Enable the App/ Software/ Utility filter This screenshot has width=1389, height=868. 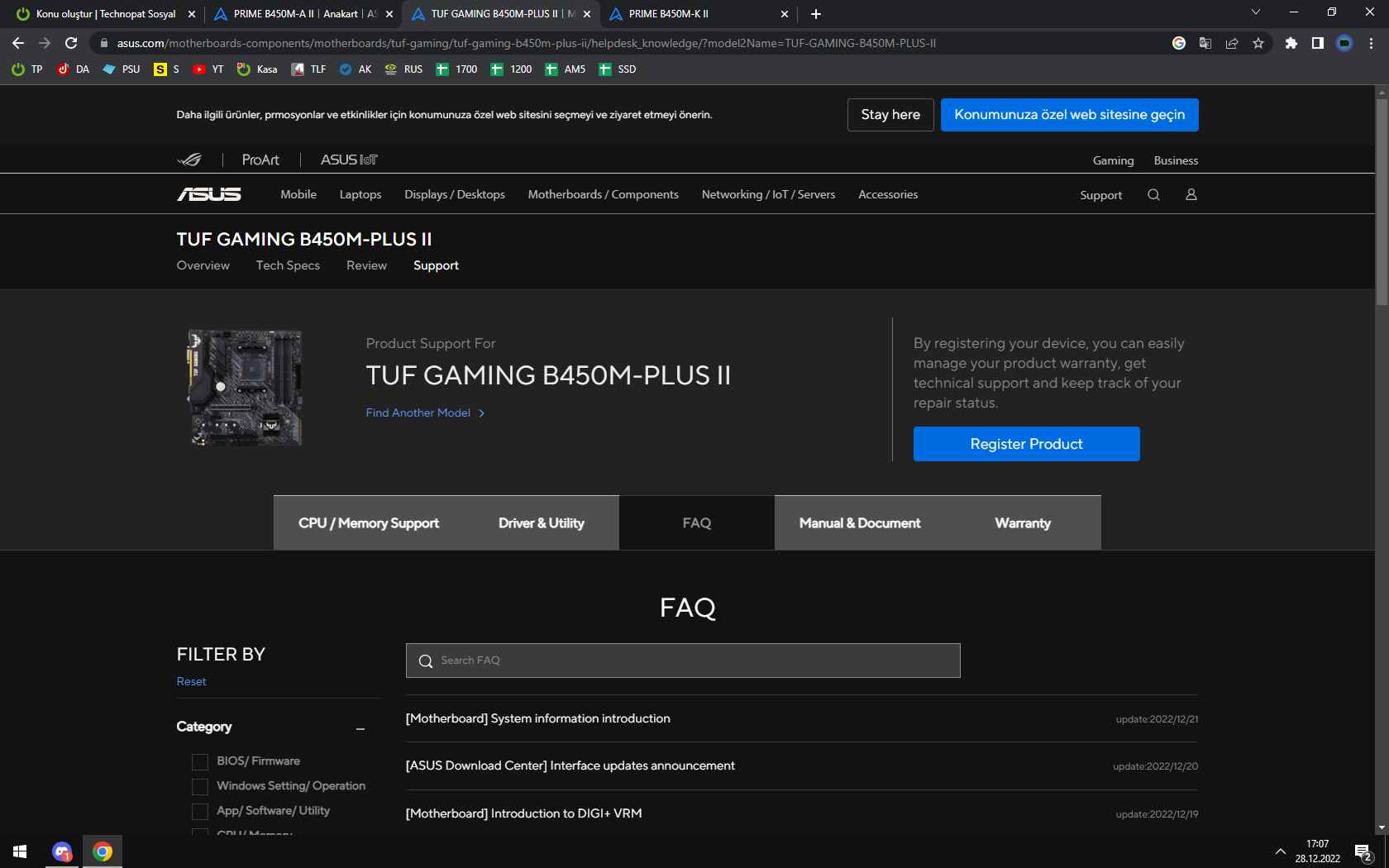pos(200,811)
